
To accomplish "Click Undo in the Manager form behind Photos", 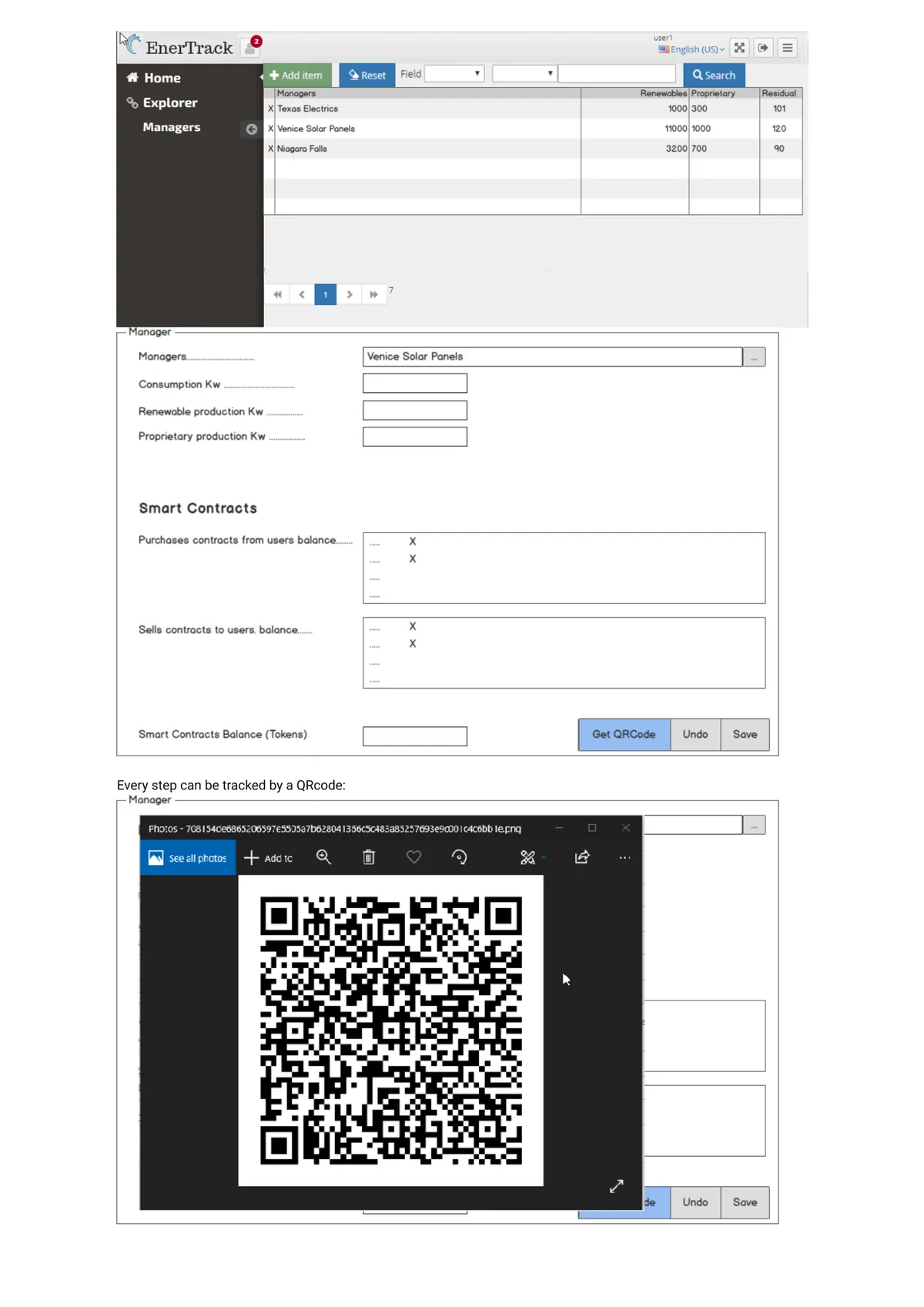I will click(x=695, y=1202).
